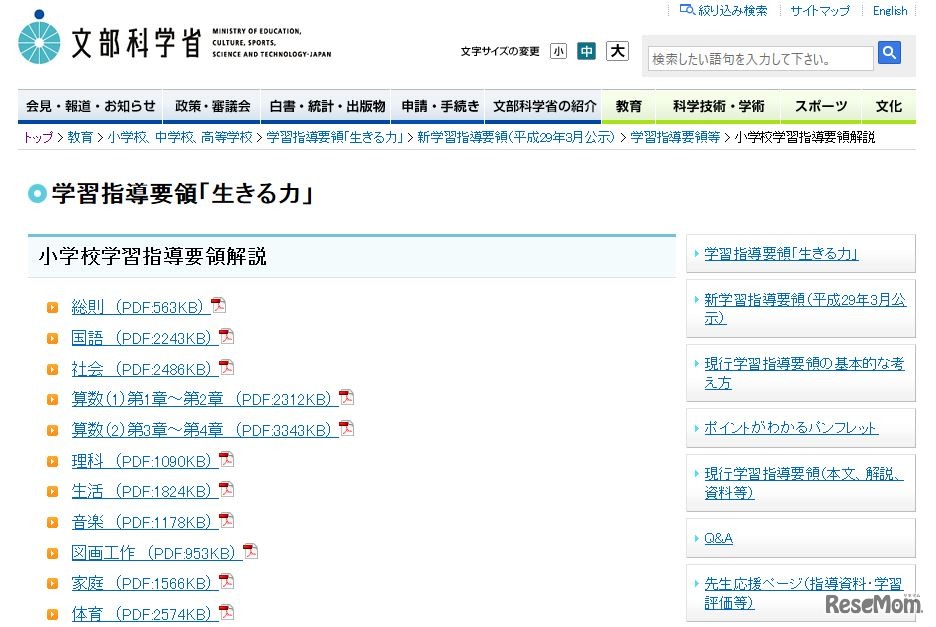Viewport: 936px width, 627px height.
Task: Open the ポイントがわかるパンフレット sidebar entry
Action: click(792, 427)
